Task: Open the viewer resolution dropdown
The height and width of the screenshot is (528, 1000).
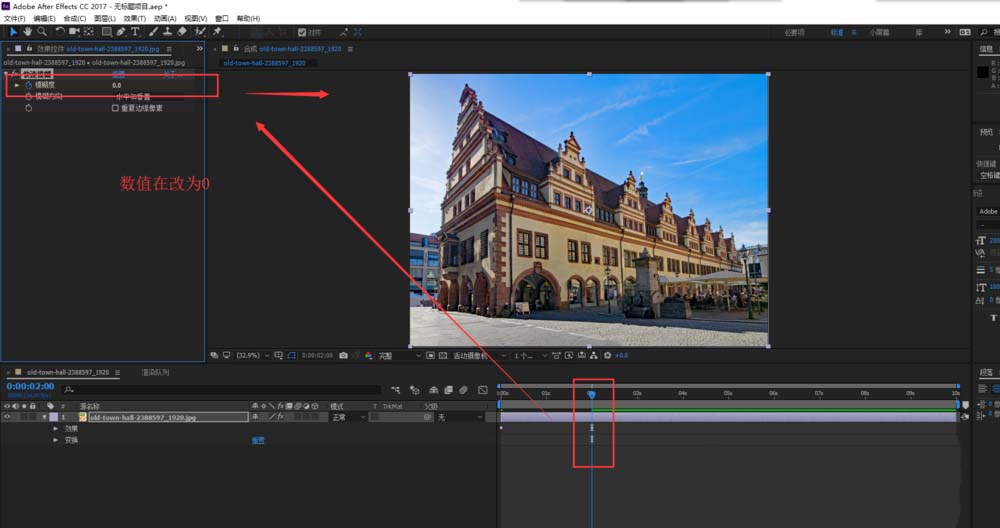Action: pyautogui.click(x=399, y=356)
